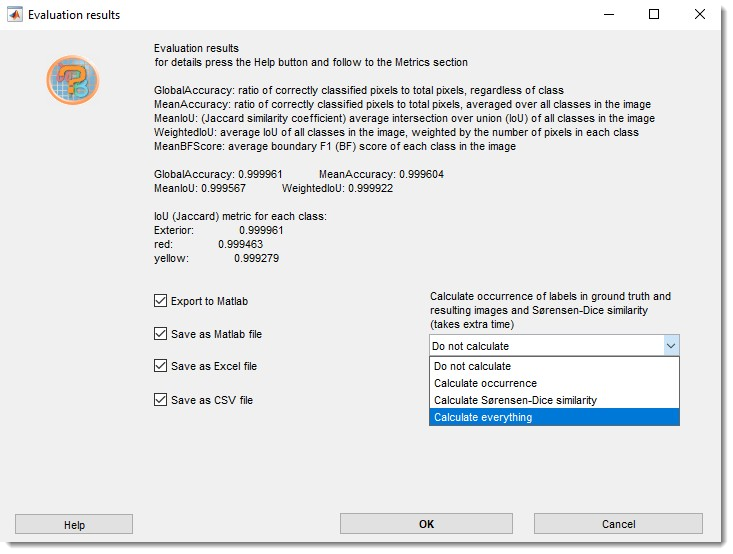Pick Calculate Sørensen-Dice similarity option
This screenshot has height=554, width=733.
pyautogui.click(x=554, y=400)
